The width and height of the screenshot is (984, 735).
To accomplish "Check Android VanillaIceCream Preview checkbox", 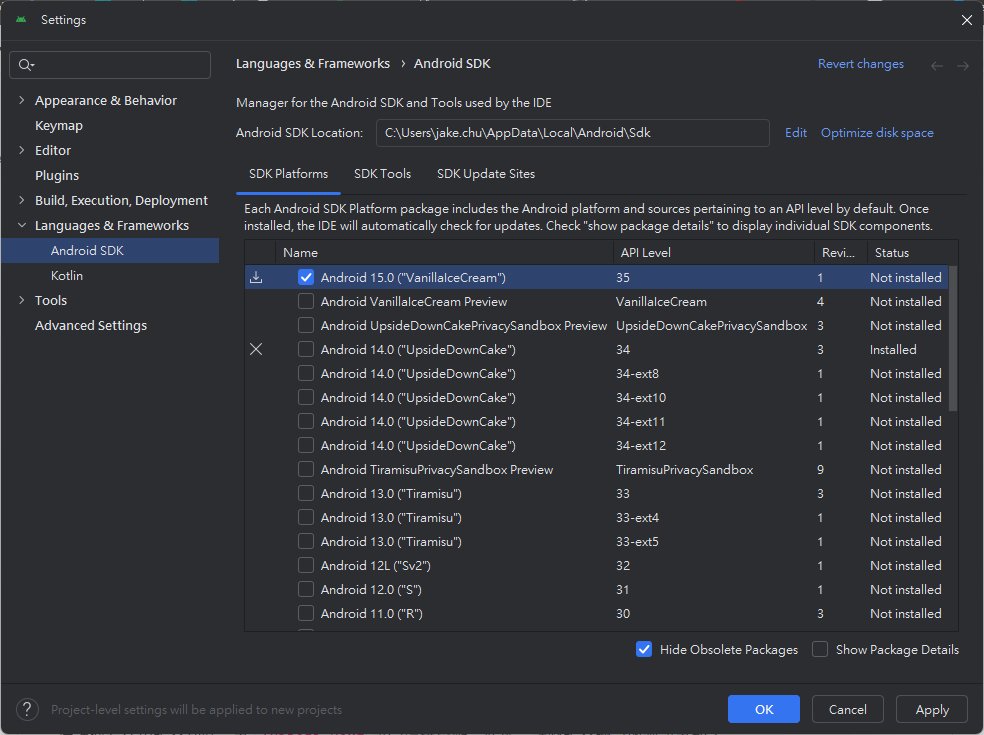I will 306,301.
